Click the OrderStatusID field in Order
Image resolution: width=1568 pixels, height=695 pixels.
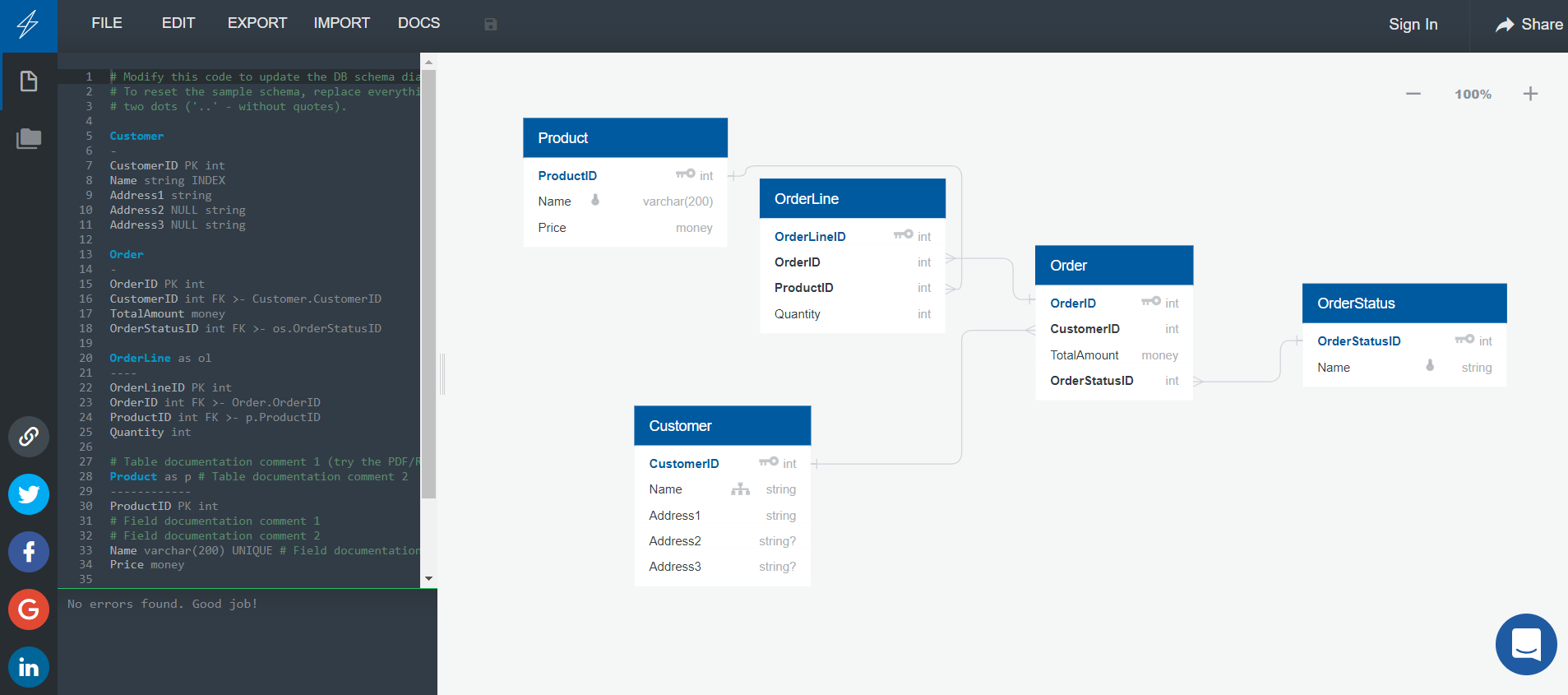click(1114, 381)
